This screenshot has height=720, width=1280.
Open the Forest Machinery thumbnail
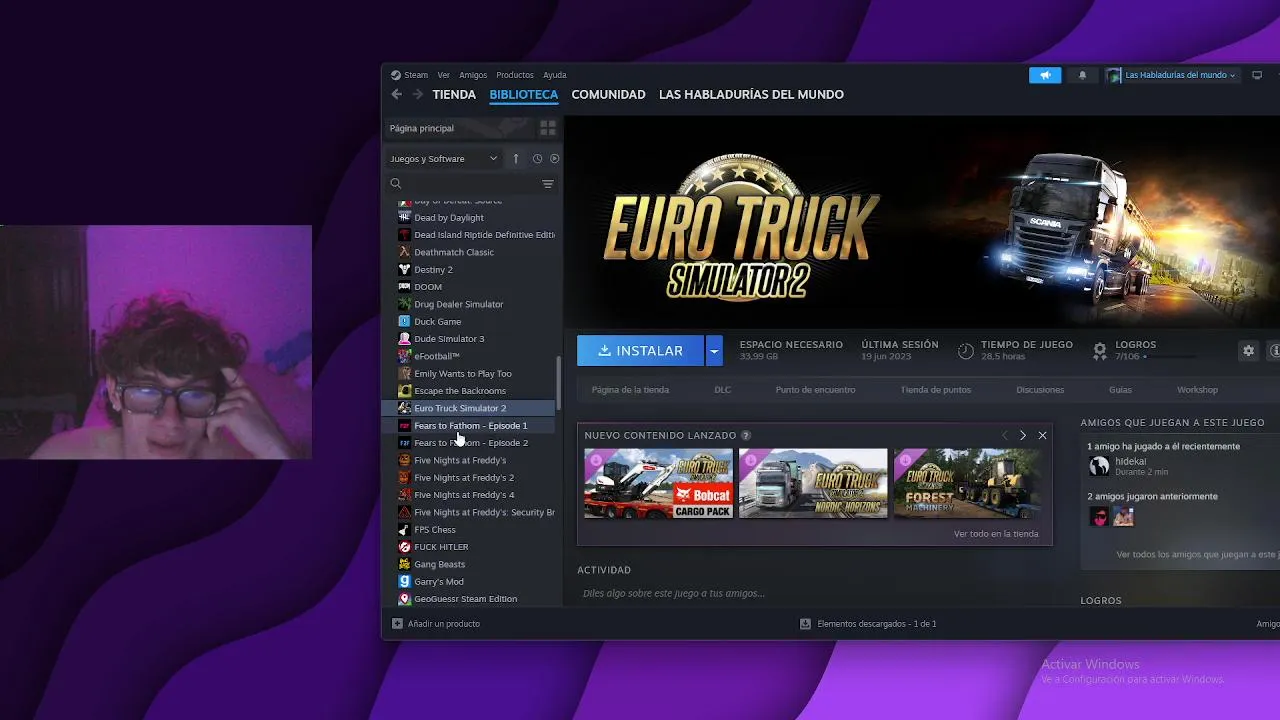click(967, 483)
